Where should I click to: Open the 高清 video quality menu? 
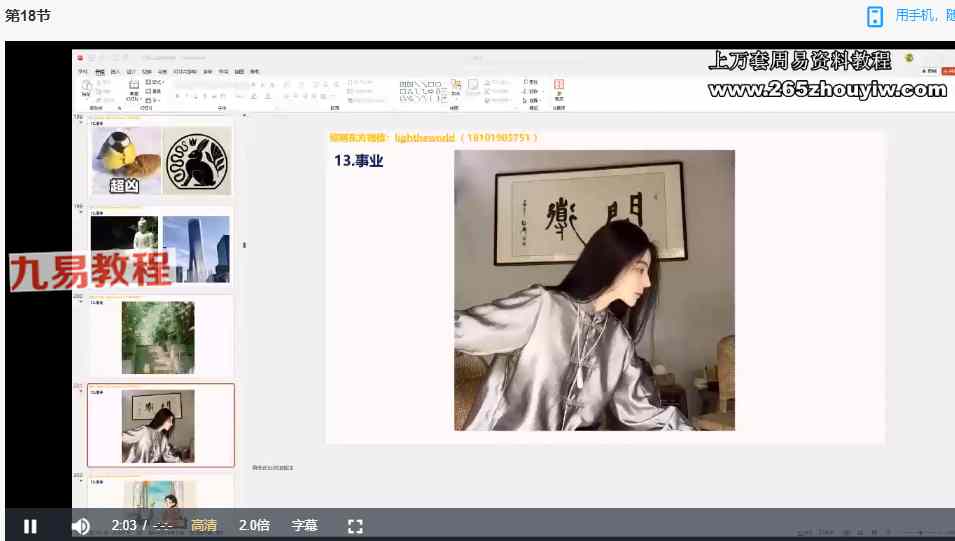204,526
